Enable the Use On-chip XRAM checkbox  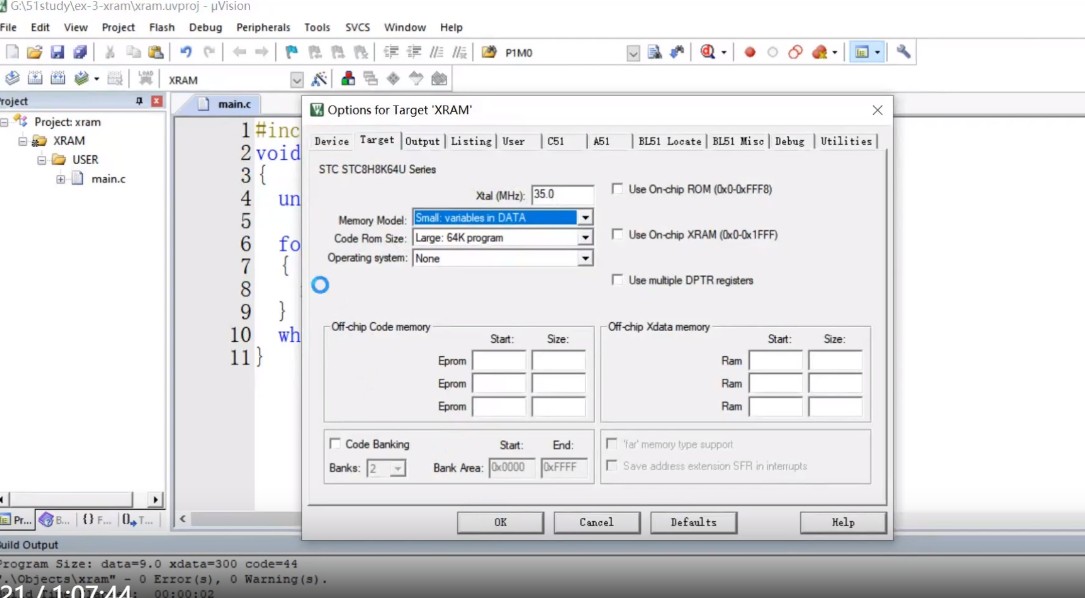click(x=618, y=235)
